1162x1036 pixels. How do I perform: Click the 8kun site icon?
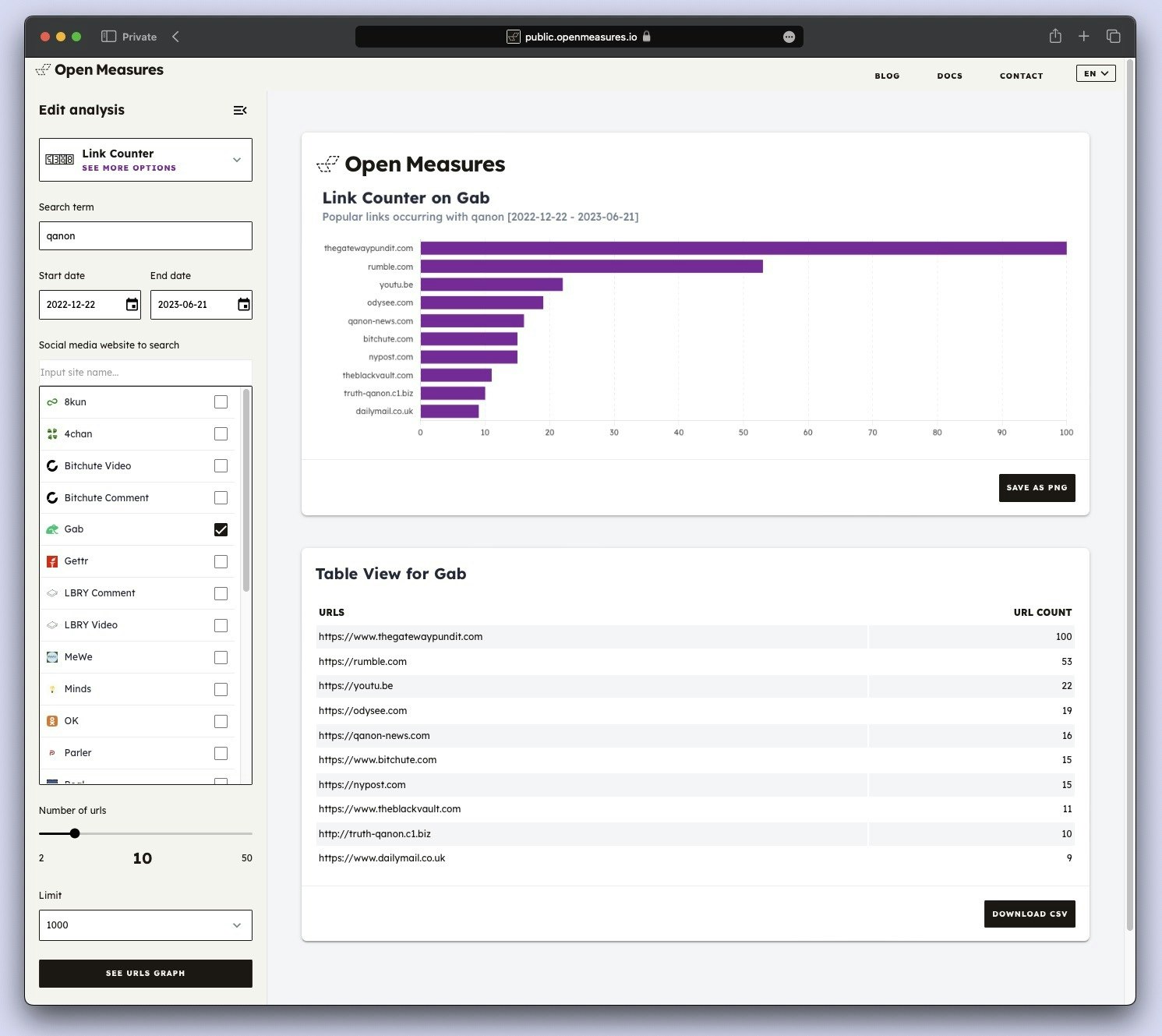pos(52,402)
